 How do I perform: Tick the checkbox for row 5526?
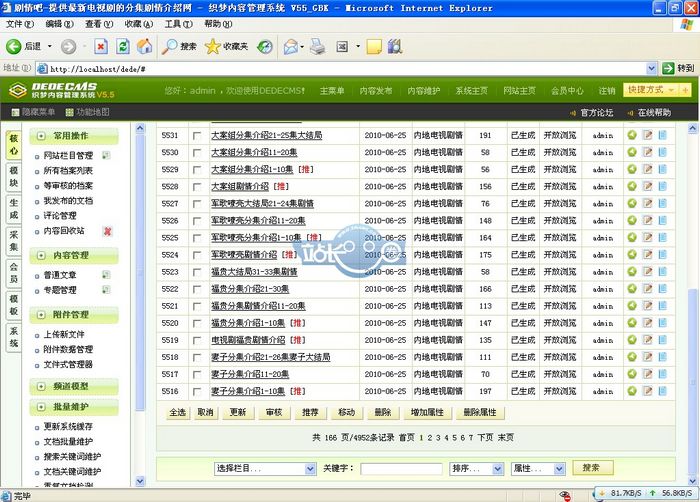pyautogui.click(x=197, y=221)
